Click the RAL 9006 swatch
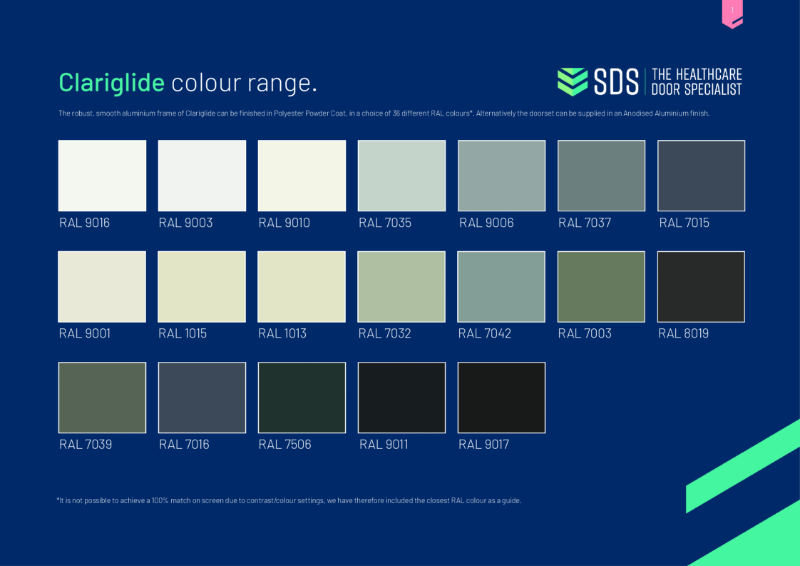800x566 pixels. (x=502, y=175)
